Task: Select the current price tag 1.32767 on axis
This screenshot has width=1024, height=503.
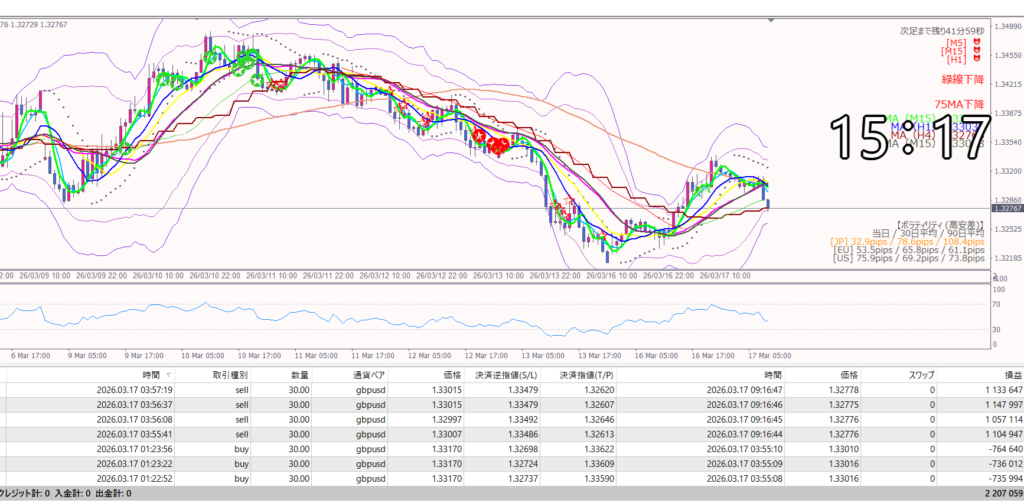Action: [x=1005, y=208]
